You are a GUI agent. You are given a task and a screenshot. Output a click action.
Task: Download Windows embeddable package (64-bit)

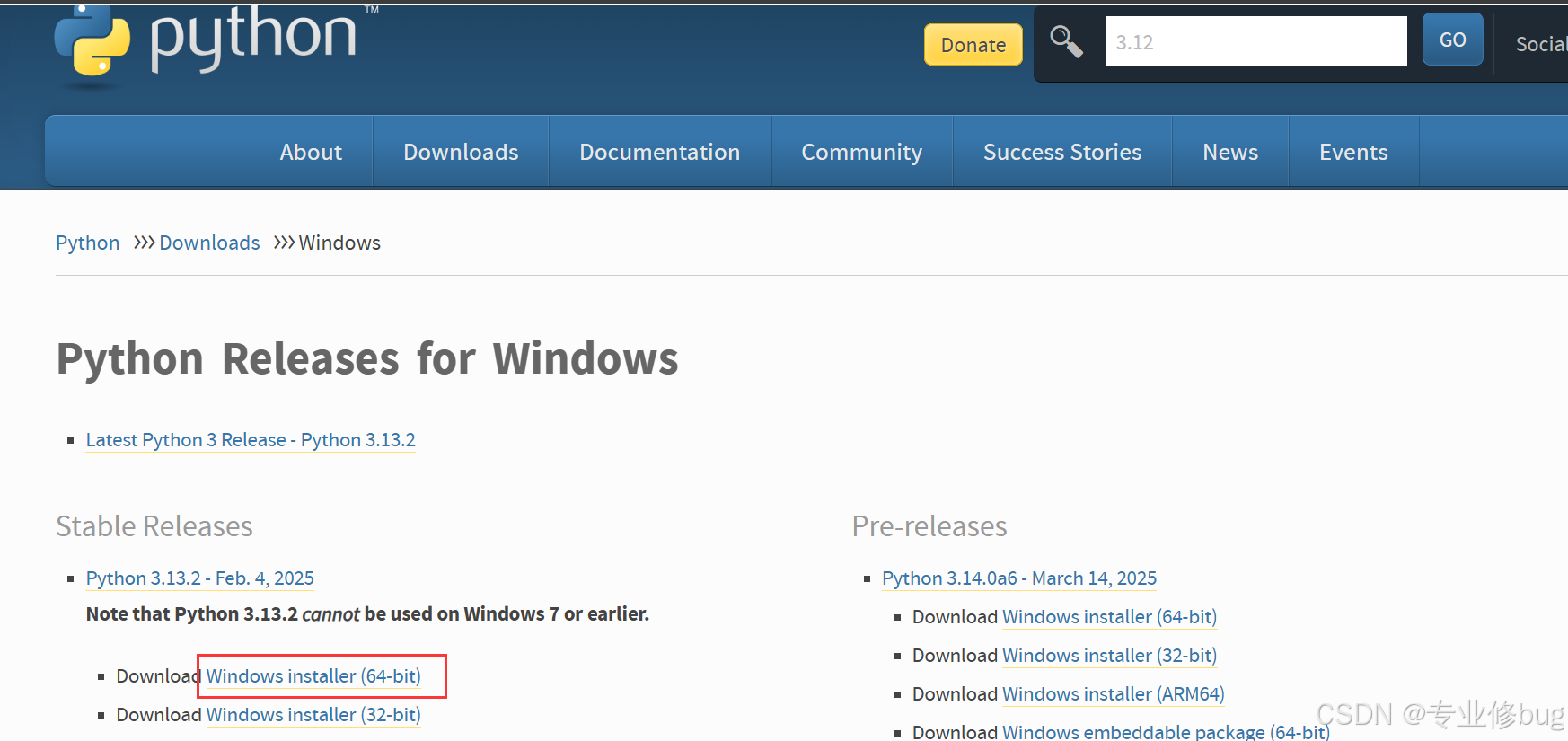pyautogui.click(x=1166, y=732)
